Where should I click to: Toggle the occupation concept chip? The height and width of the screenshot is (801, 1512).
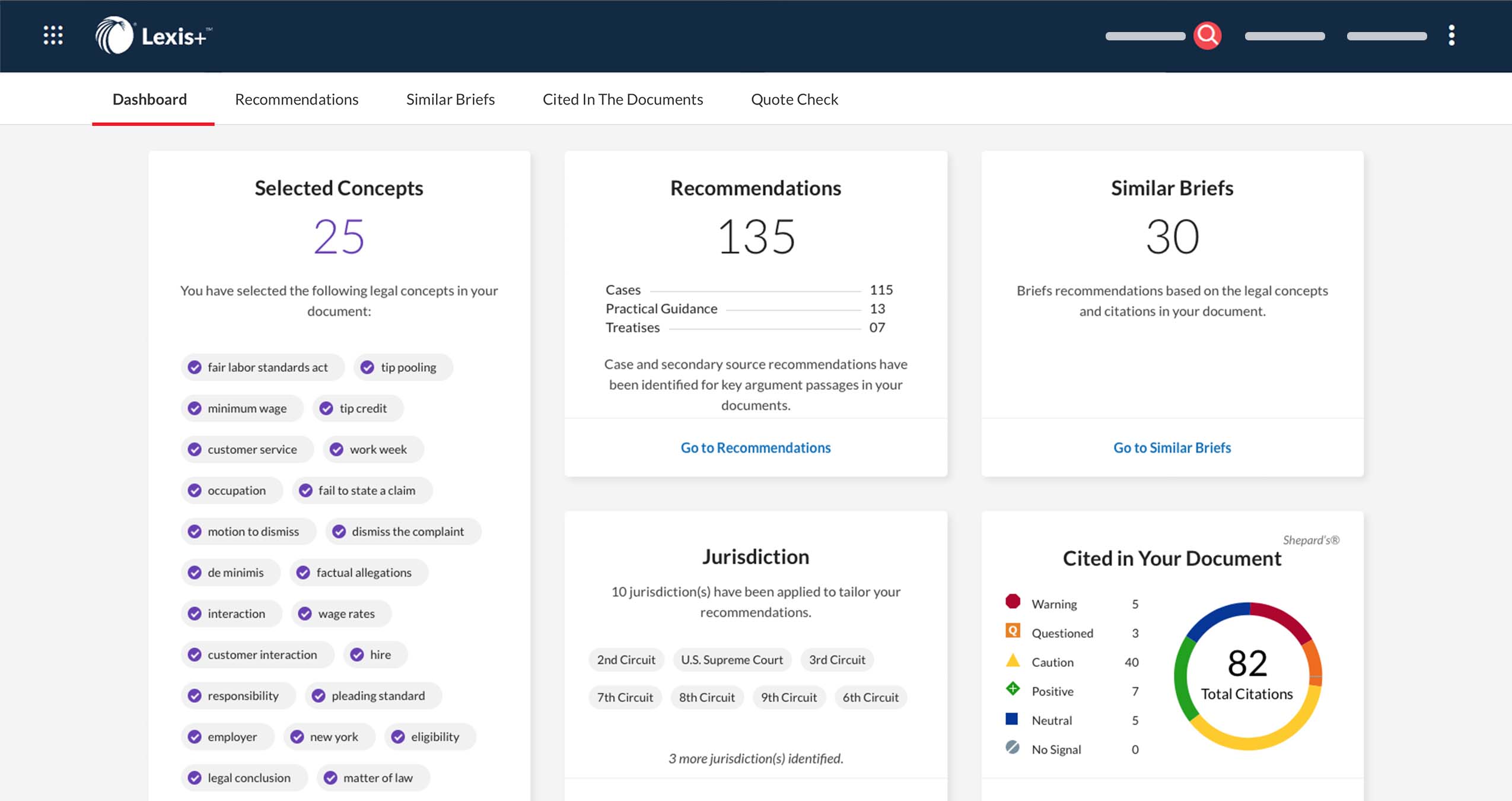pos(232,490)
